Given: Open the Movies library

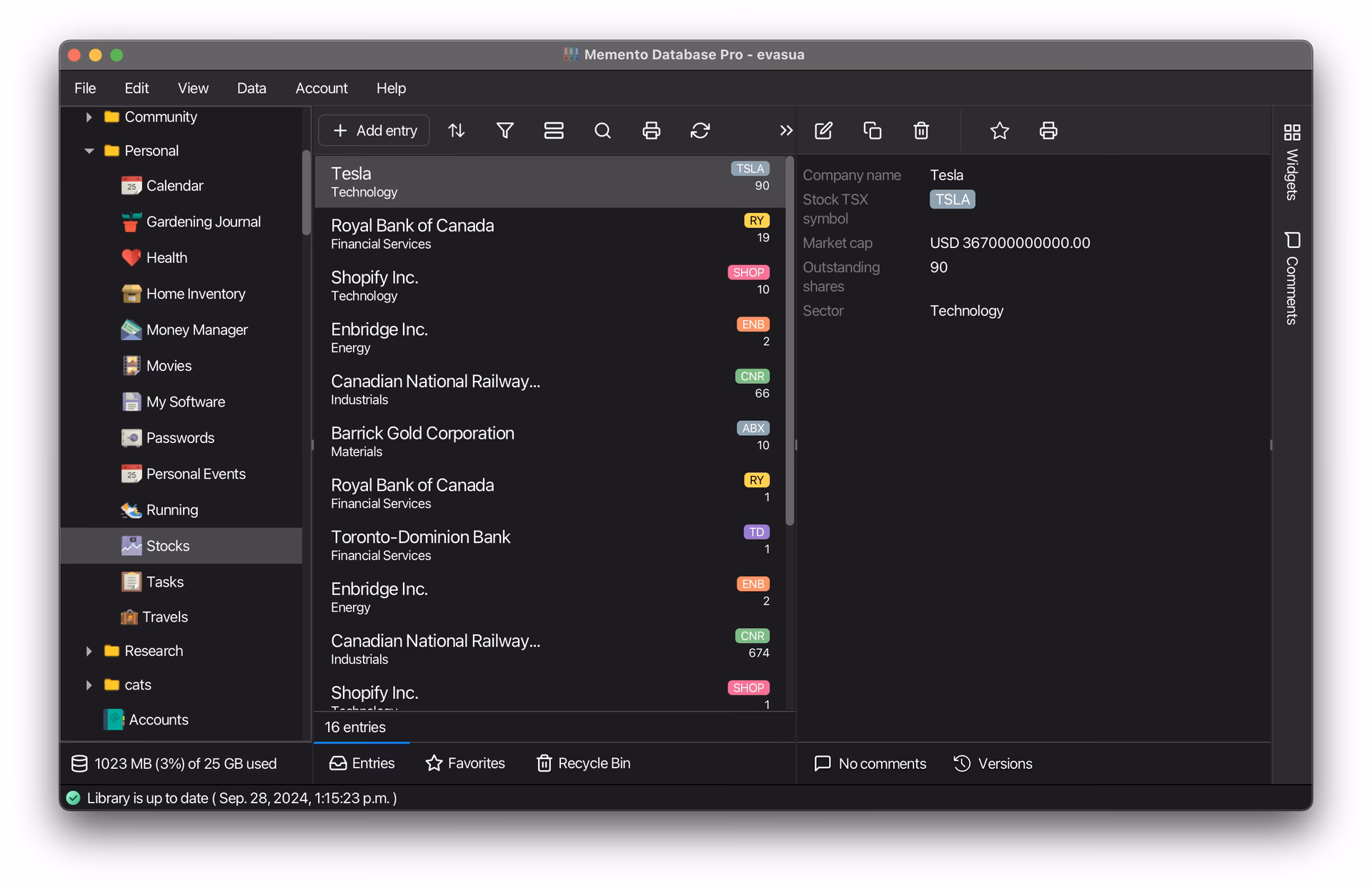Looking at the screenshot, I should [x=156, y=366].
